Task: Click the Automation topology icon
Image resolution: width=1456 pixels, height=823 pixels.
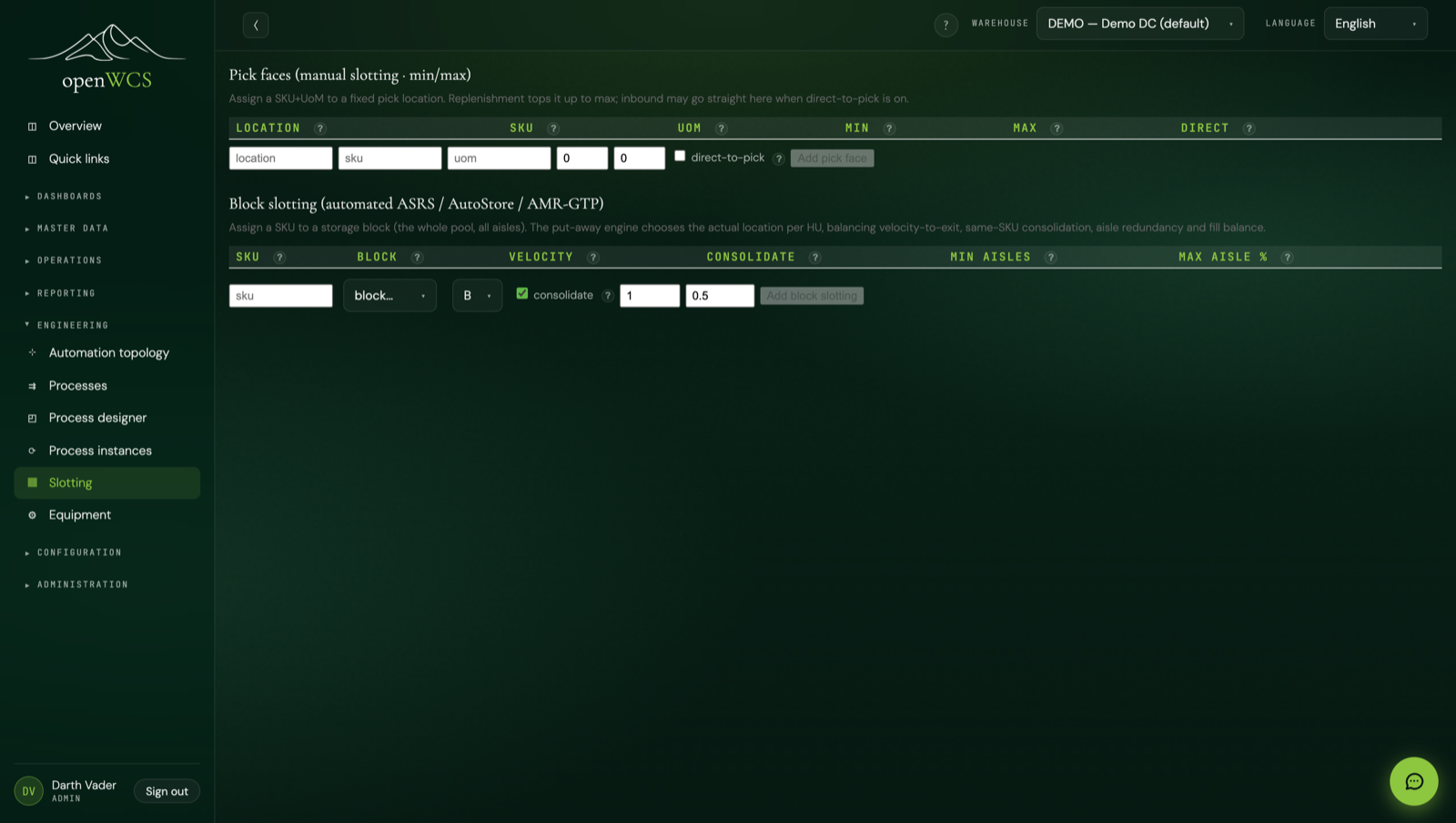Action: point(33,352)
